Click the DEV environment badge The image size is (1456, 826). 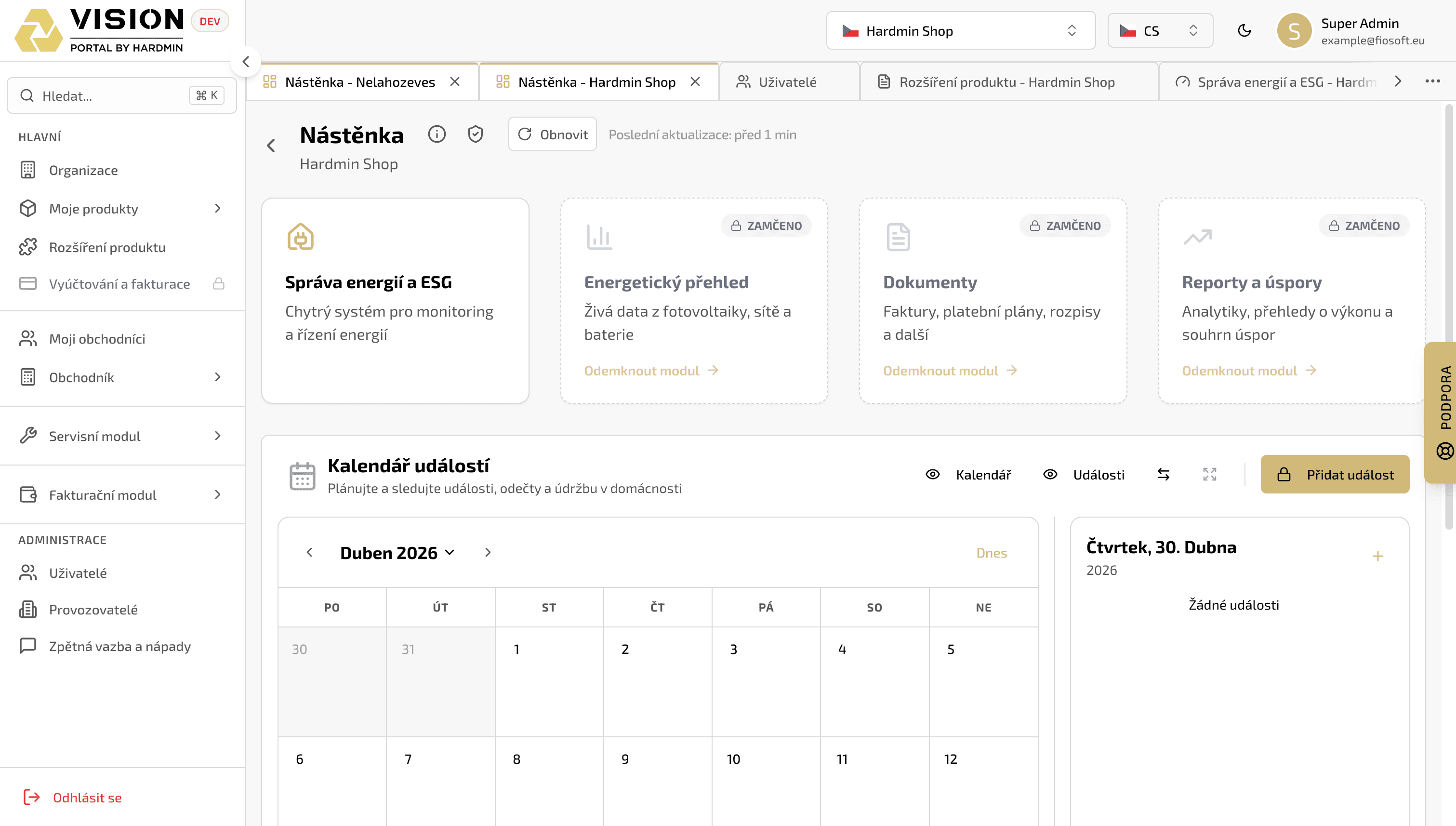(x=210, y=22)
